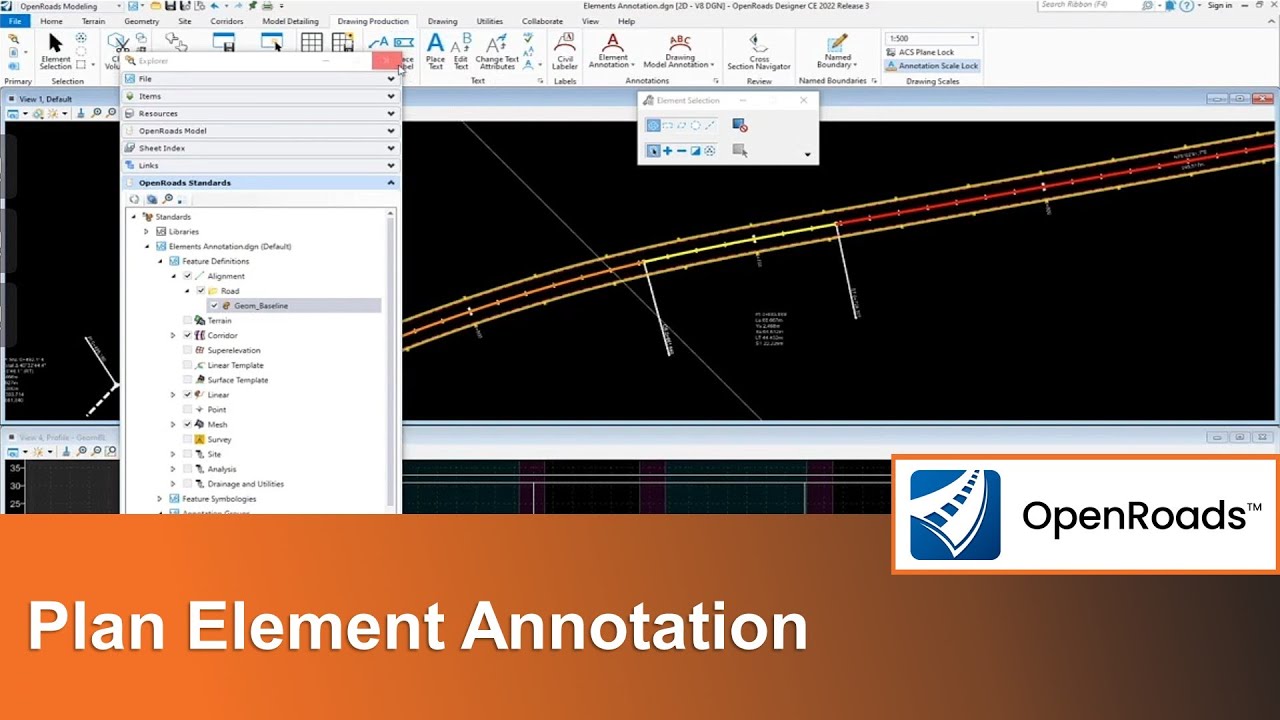Expand Element Selection extended settings arrow
The image size is (1280, 720).
807,155
